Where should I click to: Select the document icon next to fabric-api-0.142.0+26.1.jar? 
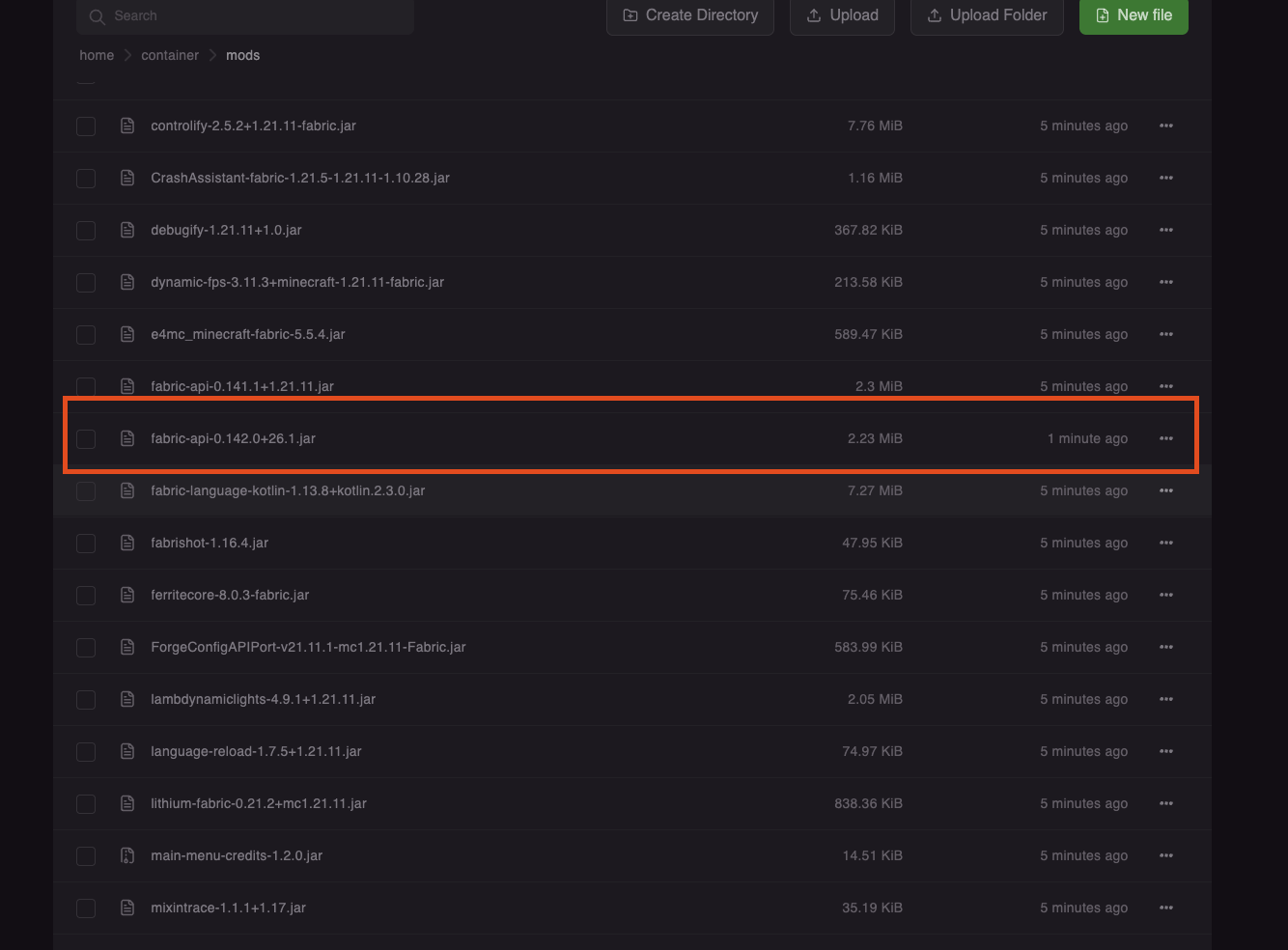(x=127, y=437)
